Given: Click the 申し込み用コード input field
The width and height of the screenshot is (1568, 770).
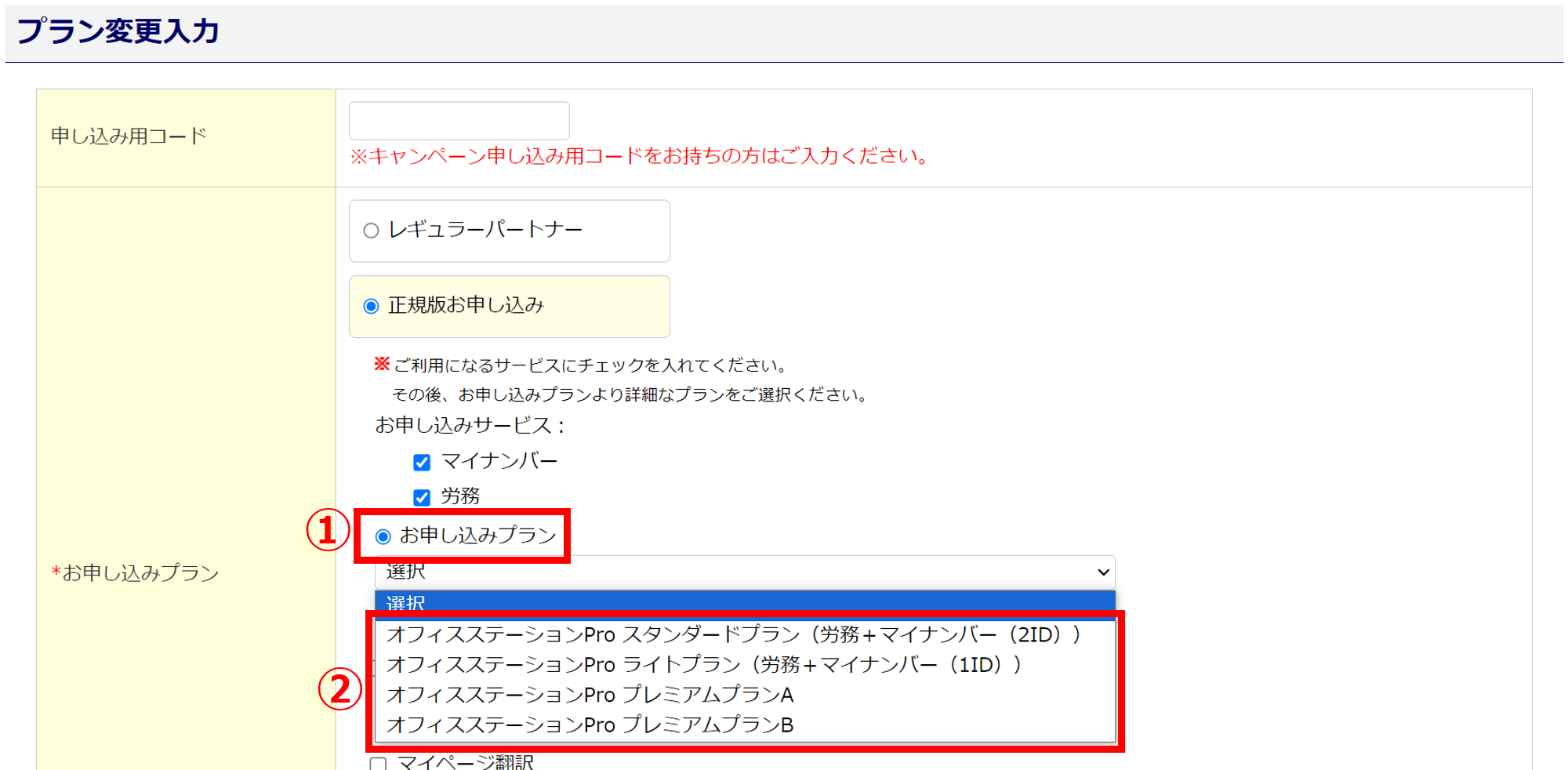Looking at the screenshot, I should pos(459,121).
